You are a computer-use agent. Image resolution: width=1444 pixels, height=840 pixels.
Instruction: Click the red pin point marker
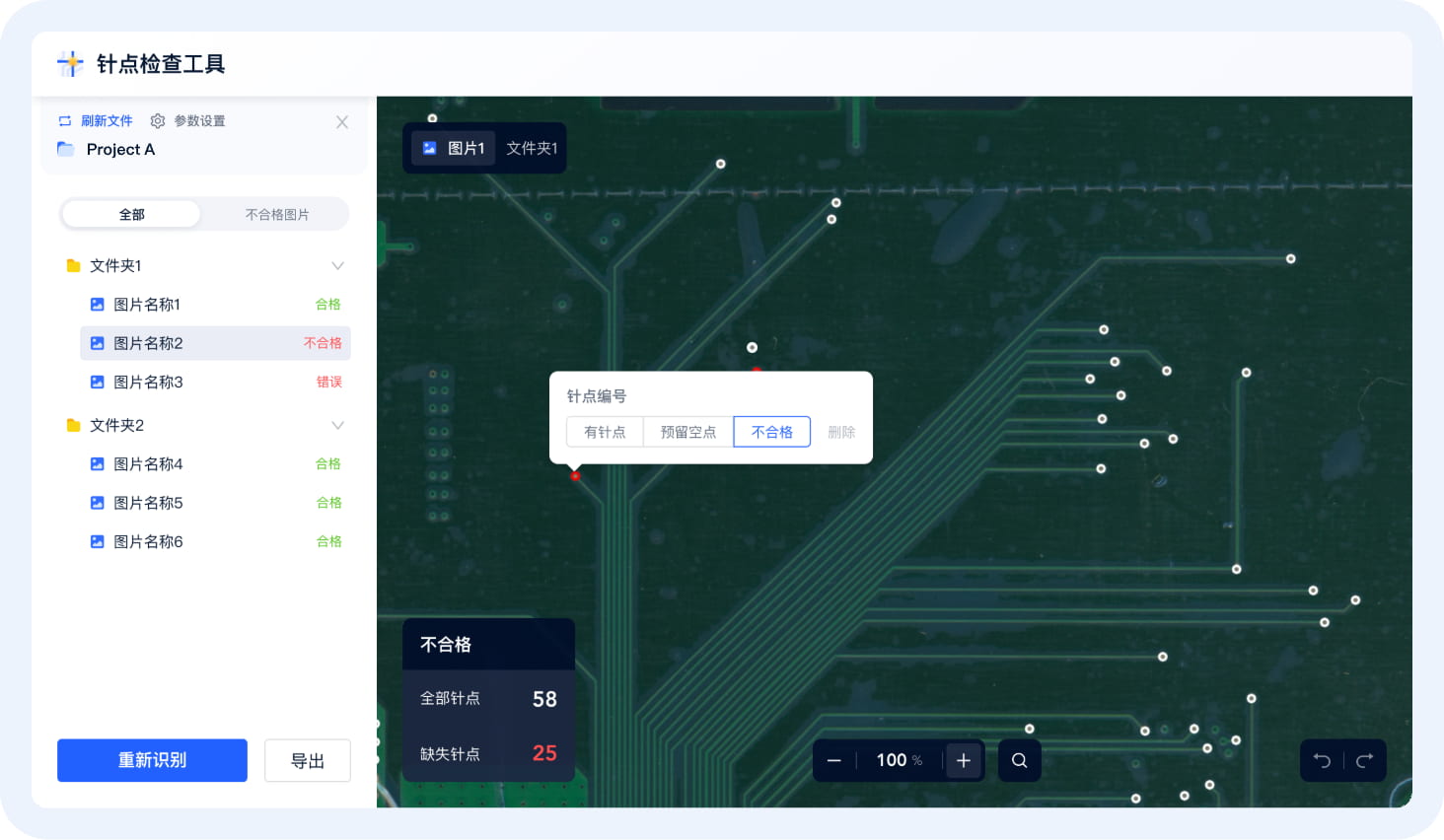tap(575, 476)
